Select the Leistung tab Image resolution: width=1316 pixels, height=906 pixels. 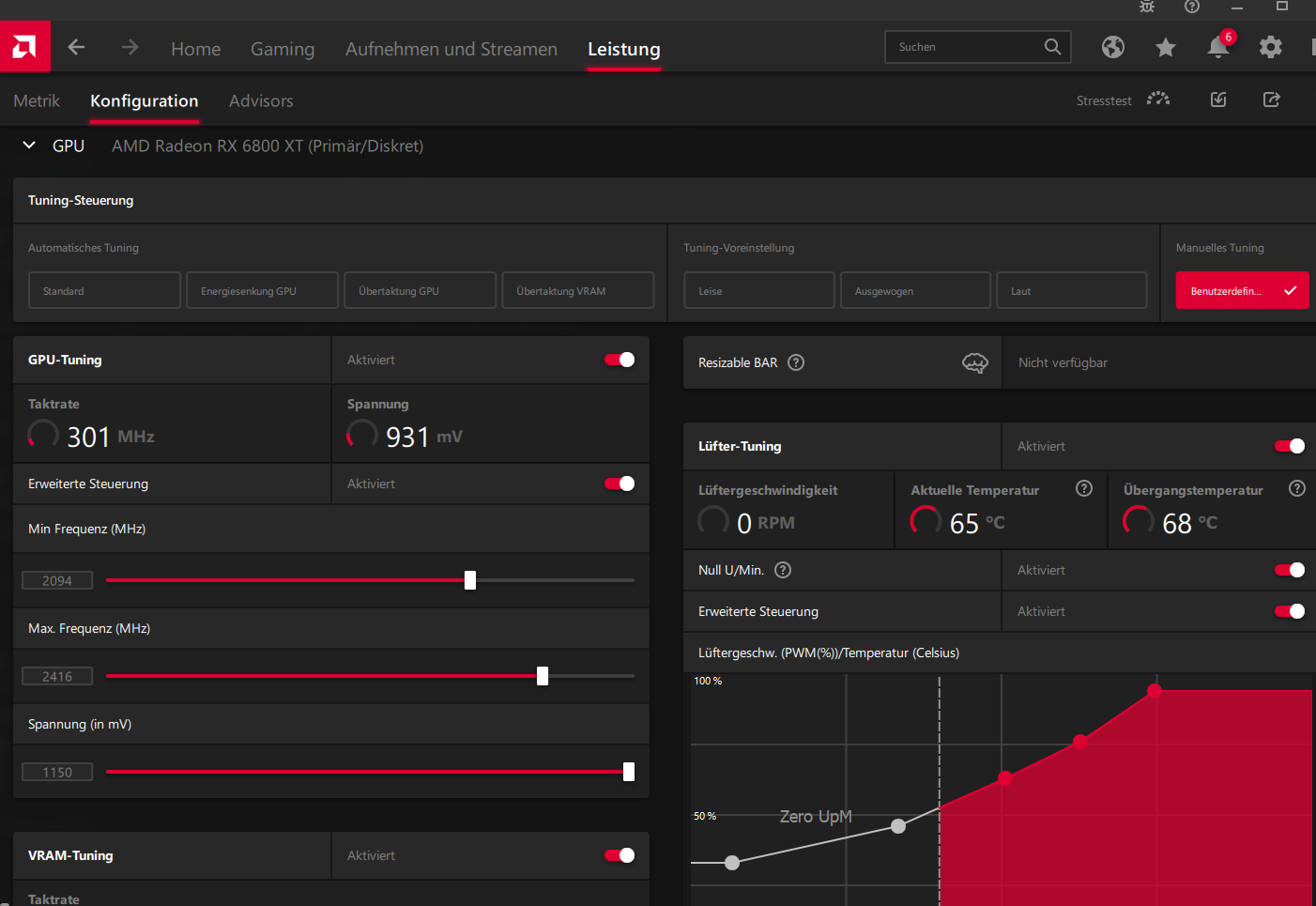[624, 49]
